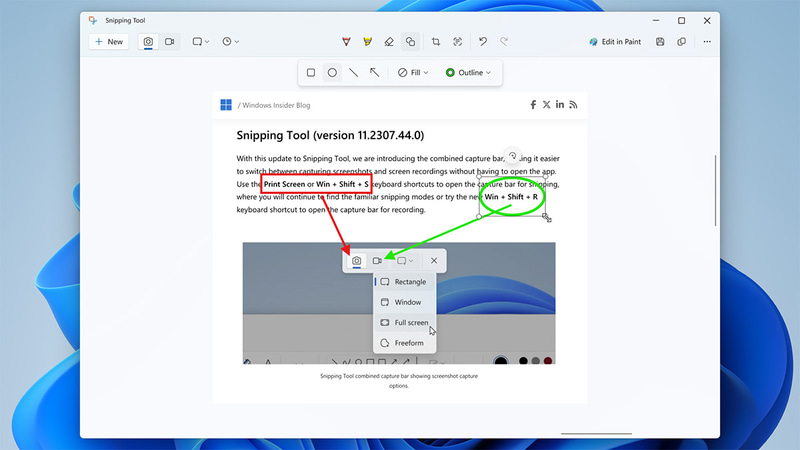Open image with Edit in Paint
This screenshot has height=450, width=800.
point(615,42)
